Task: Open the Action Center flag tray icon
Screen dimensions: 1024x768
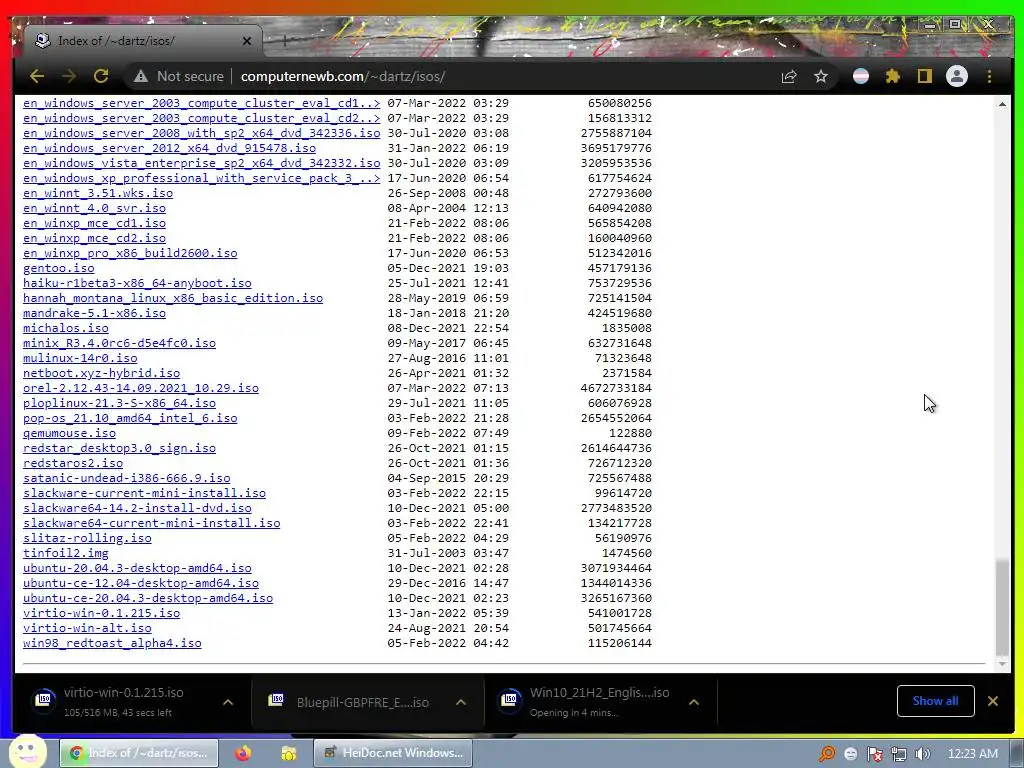Action: point(874,754)
